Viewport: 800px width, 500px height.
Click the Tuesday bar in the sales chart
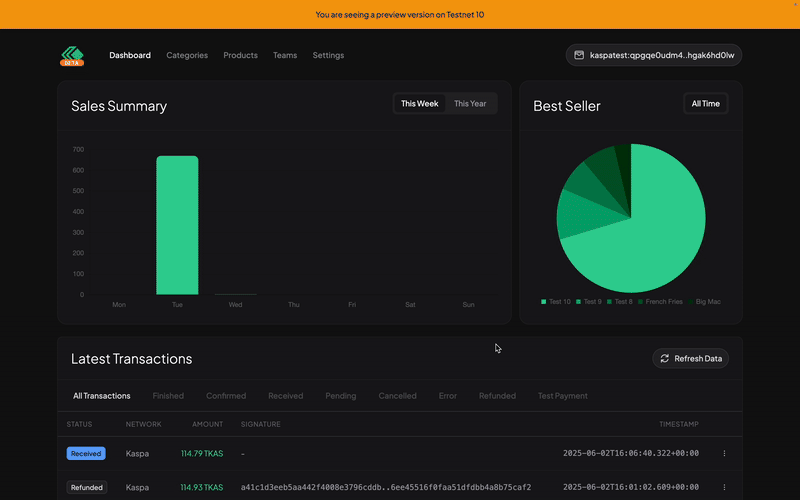tap(177, 225)
